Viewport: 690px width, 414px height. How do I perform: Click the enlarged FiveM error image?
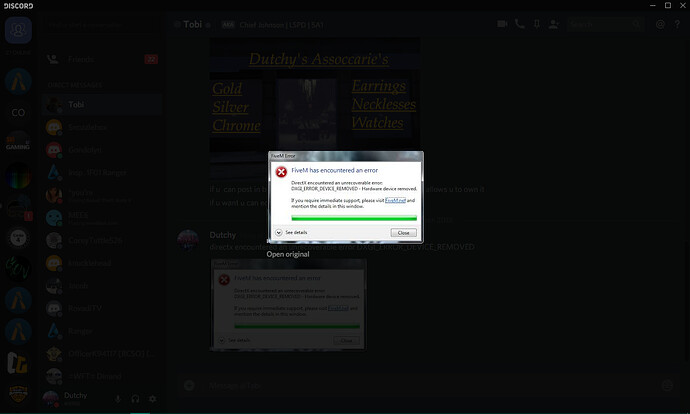[x=346, y=197]
